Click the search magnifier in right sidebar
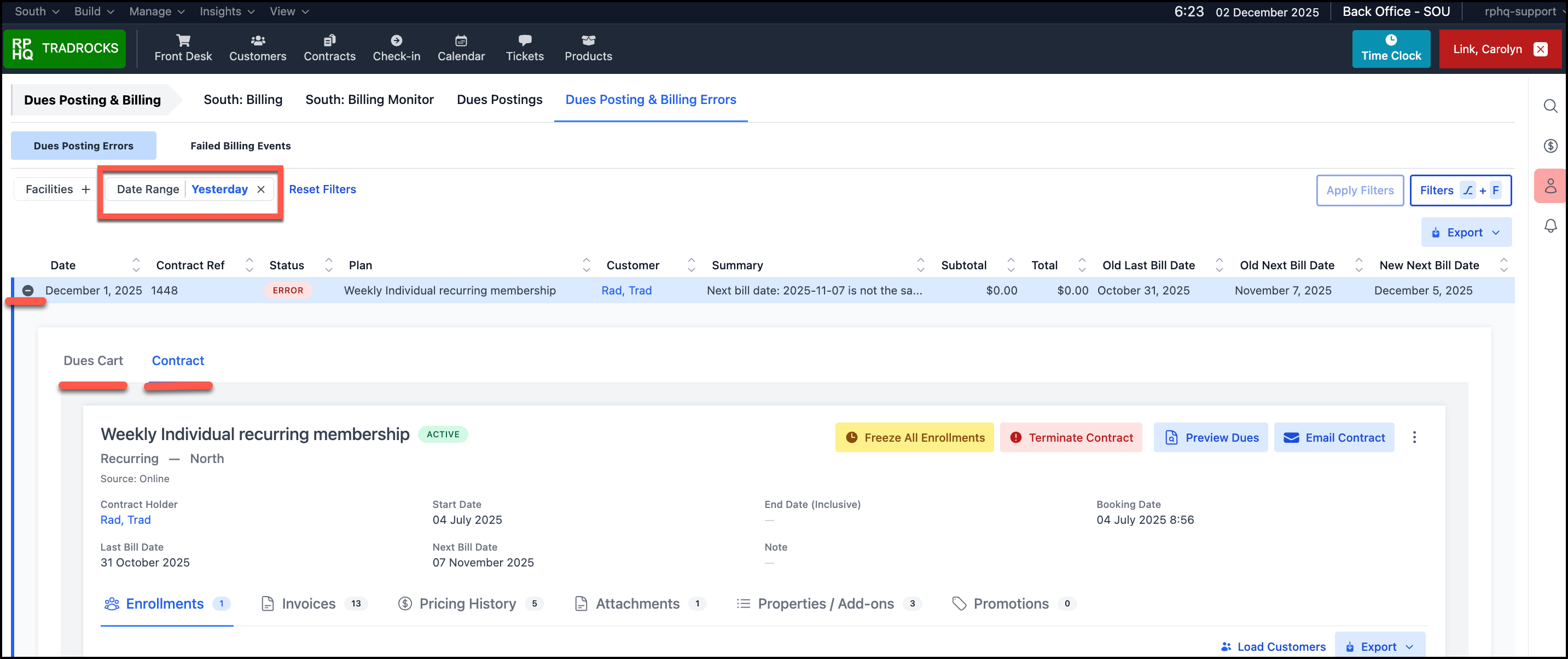Screen dimensions: 1568x659 point(1550,107)
